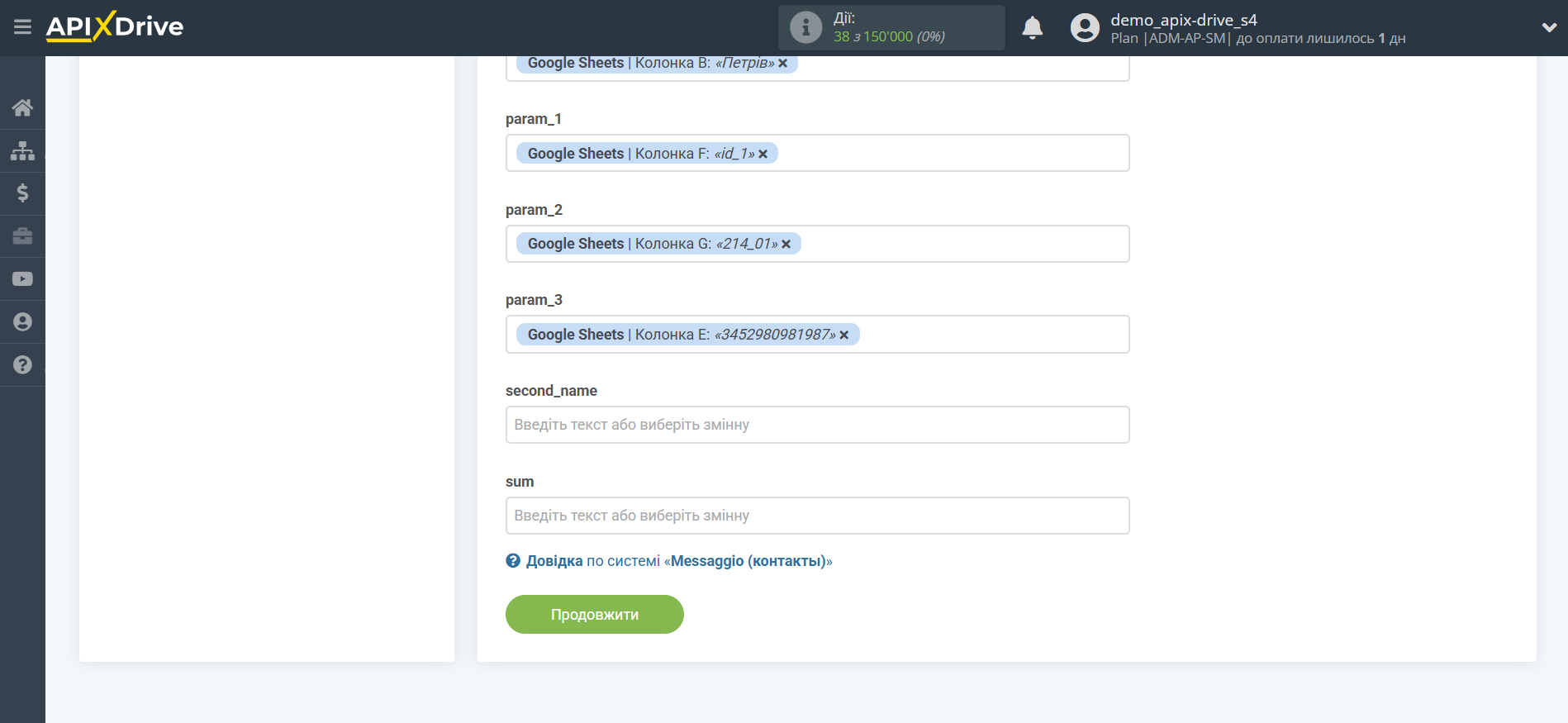Image resolution: width=1568 pixels, height=723 pixels.
Task: Open the briefcase services icon
Action: [22, 236]
